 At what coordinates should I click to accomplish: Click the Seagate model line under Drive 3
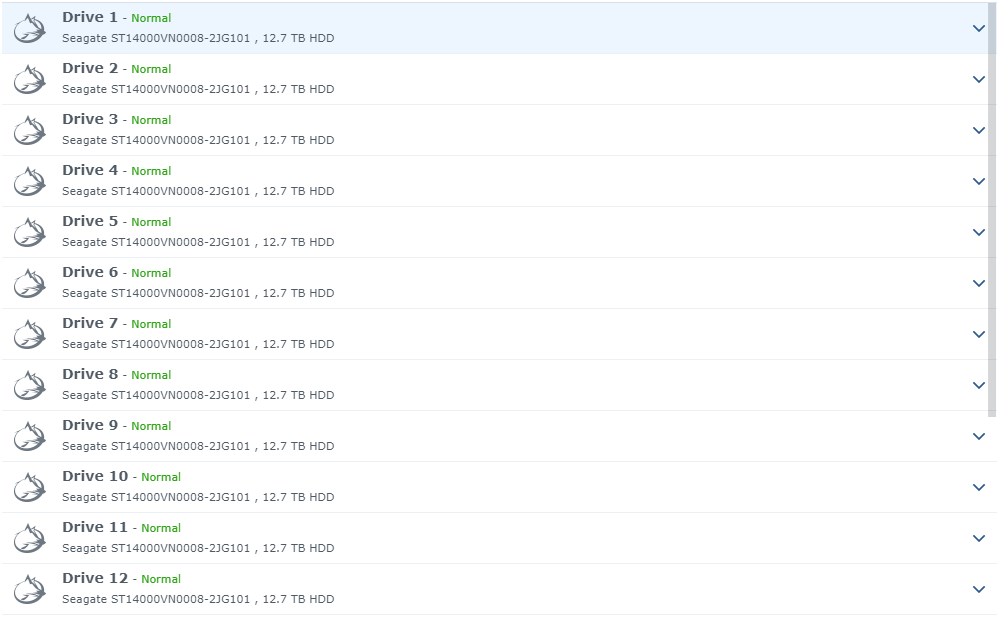(198, 140)
